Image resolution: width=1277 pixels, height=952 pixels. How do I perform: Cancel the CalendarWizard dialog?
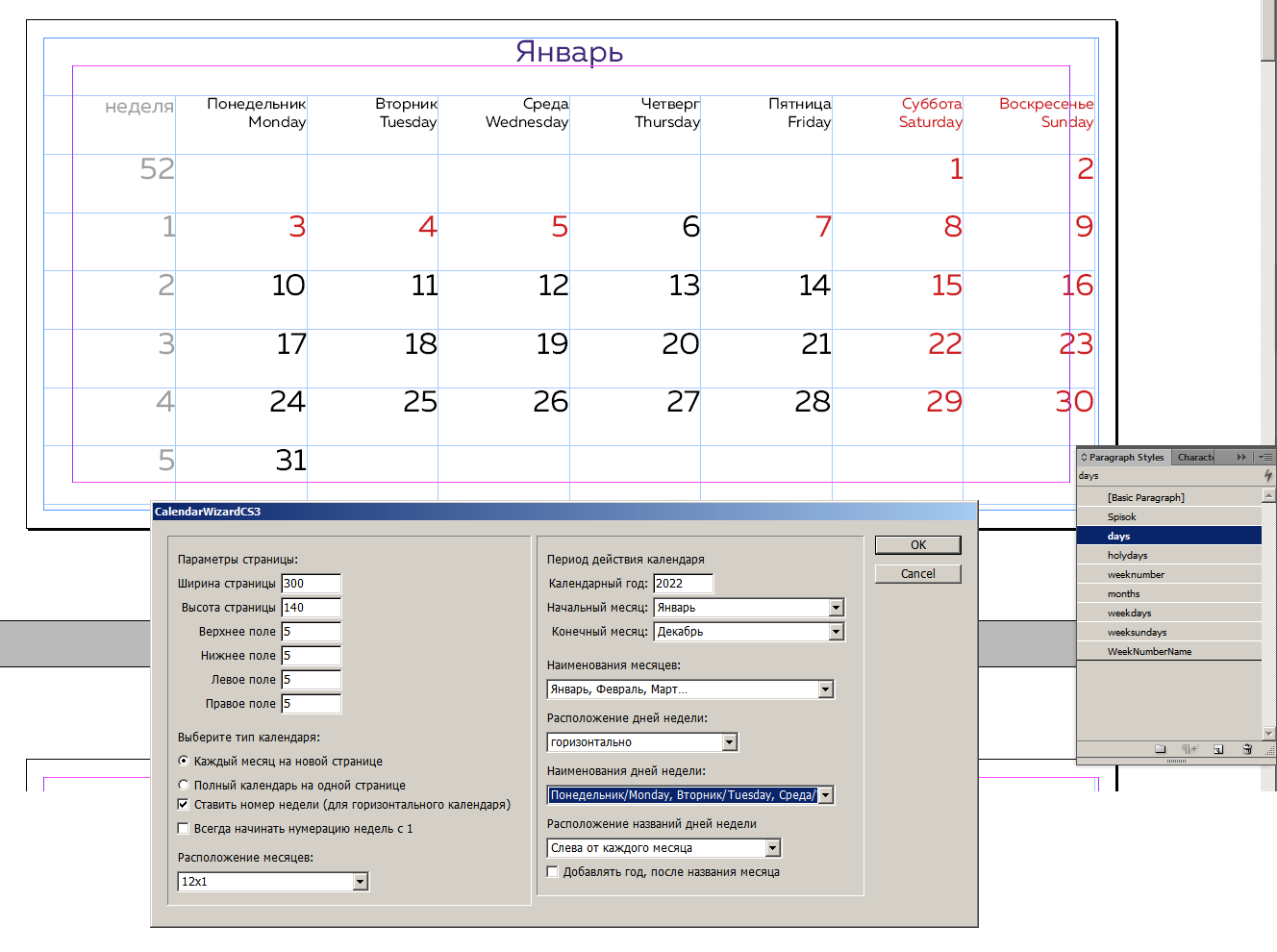tap(918, 574)
